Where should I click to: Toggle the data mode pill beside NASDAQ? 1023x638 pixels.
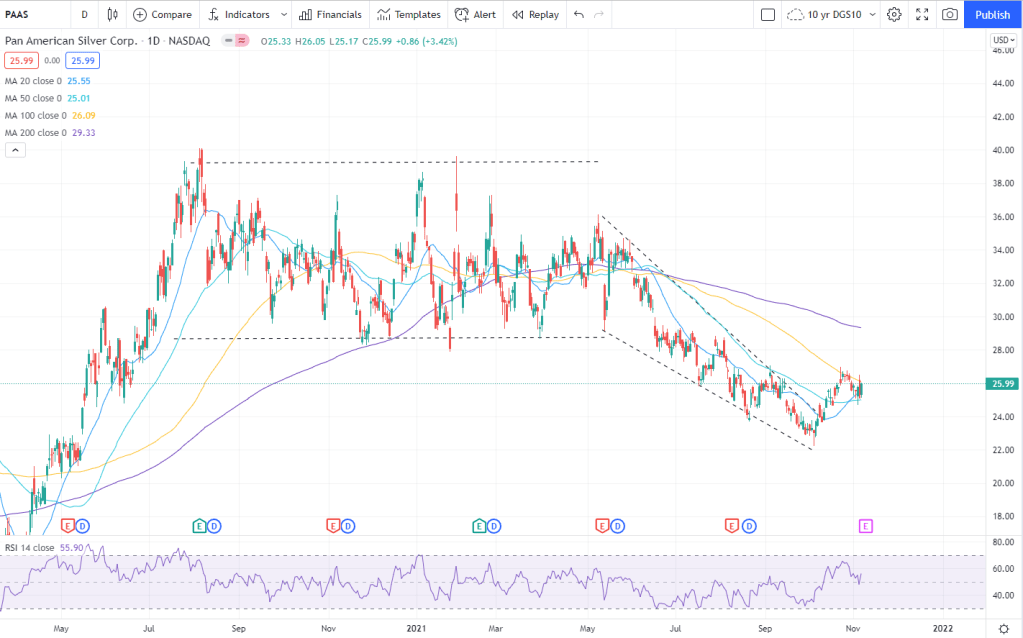pos(238,41)
